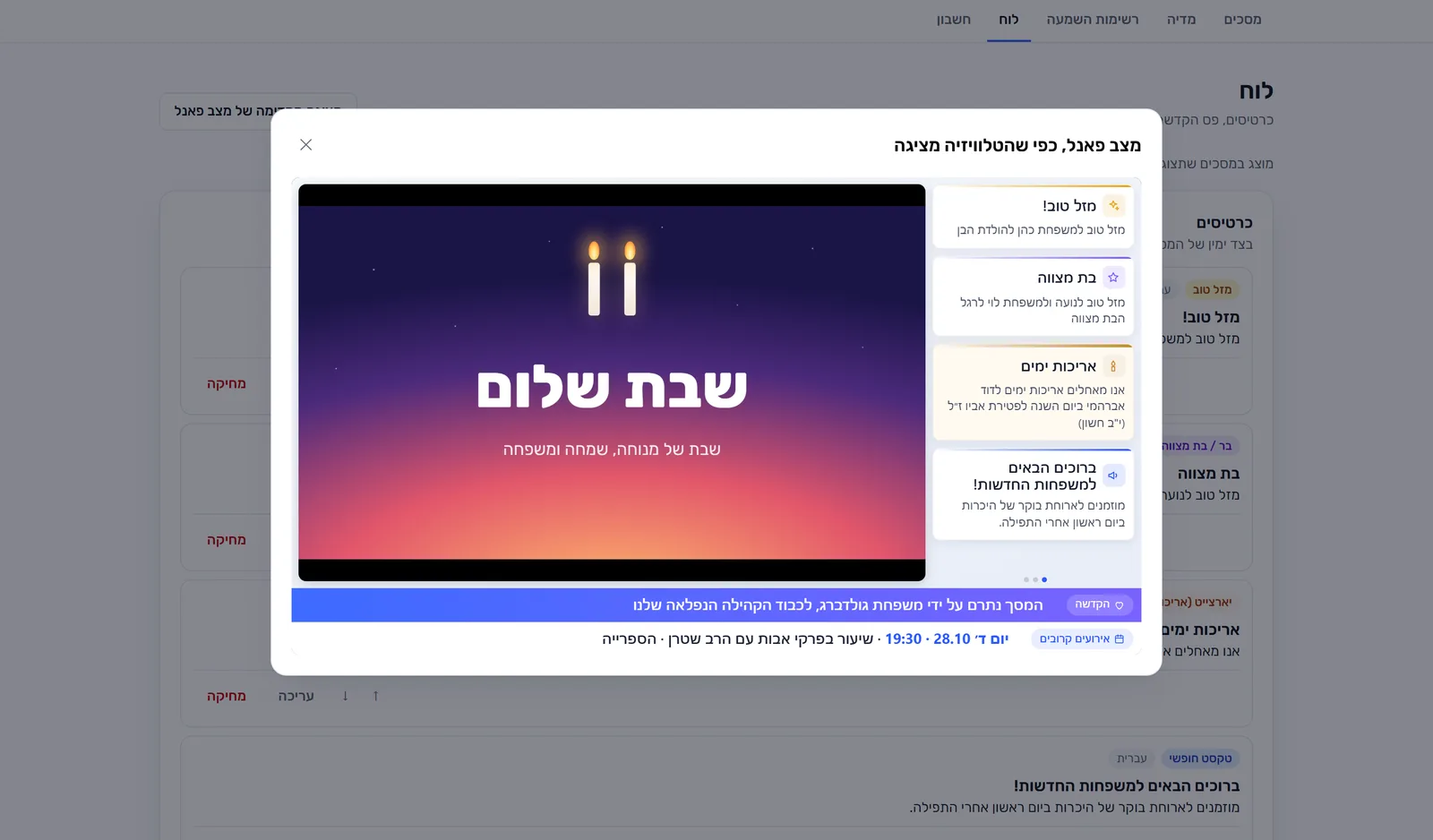
Task: Select the leftmost carousel dot
Action: tap(1026, 579)
